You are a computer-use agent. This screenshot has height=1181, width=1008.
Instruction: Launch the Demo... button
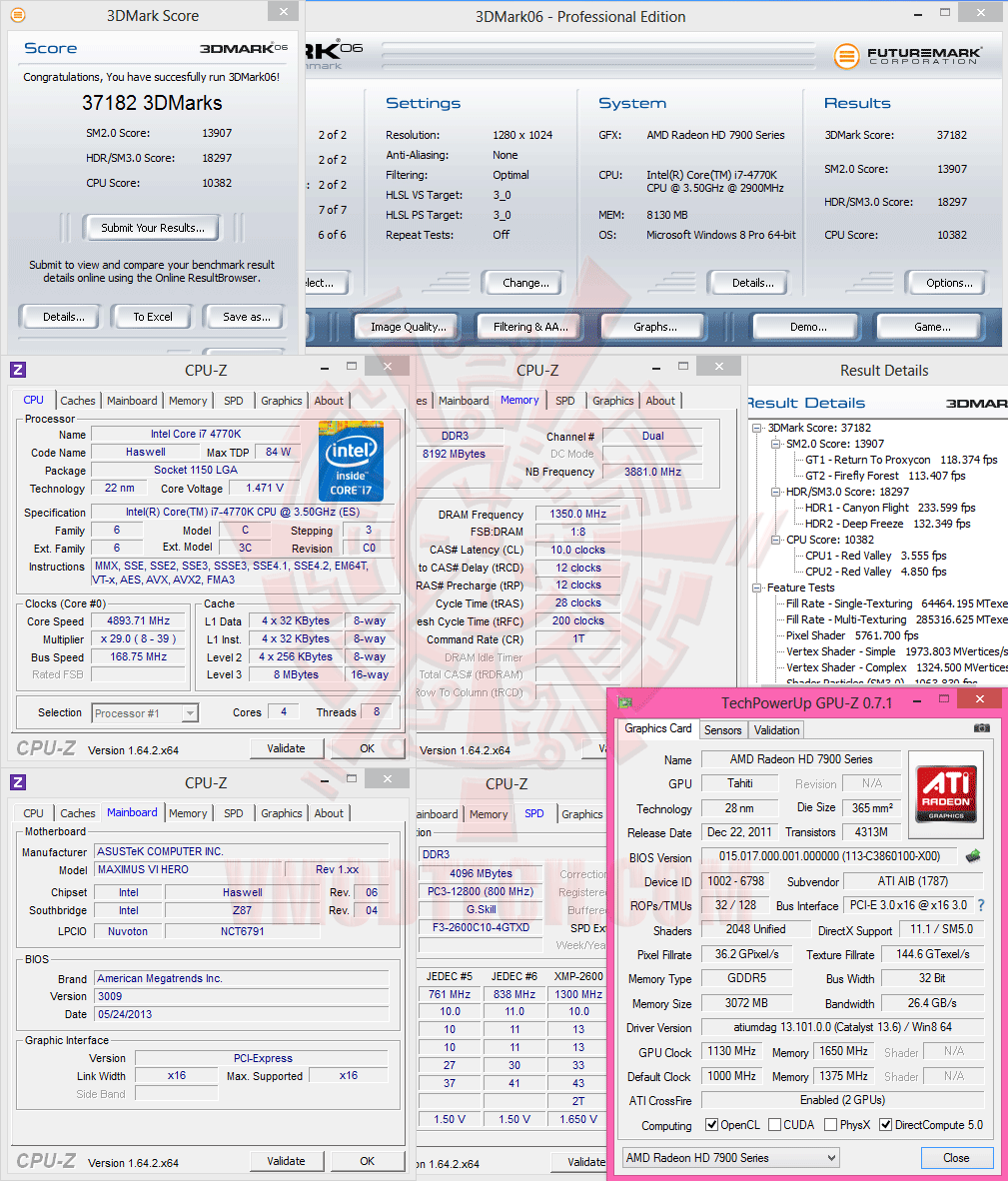click(x=808, y=327)
